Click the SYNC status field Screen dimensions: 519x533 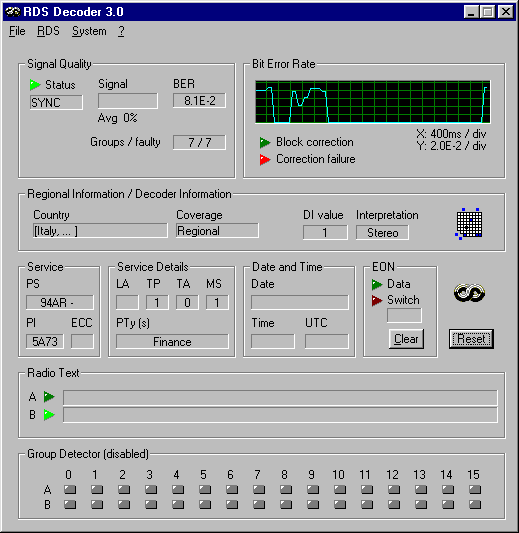56,102
